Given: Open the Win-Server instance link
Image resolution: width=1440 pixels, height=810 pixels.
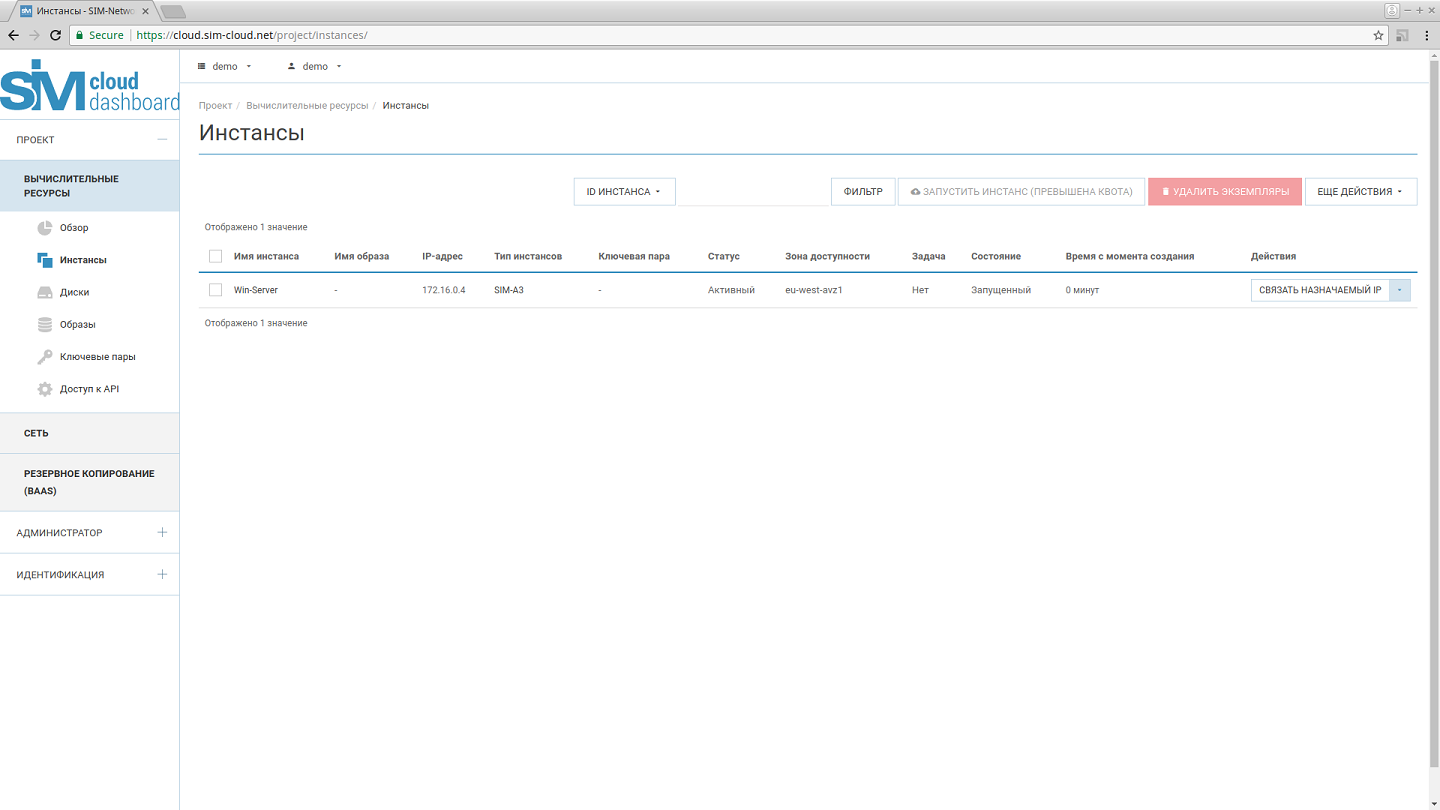Looking at the screenshot, I should pyautogui.click(x=256, y=290).
